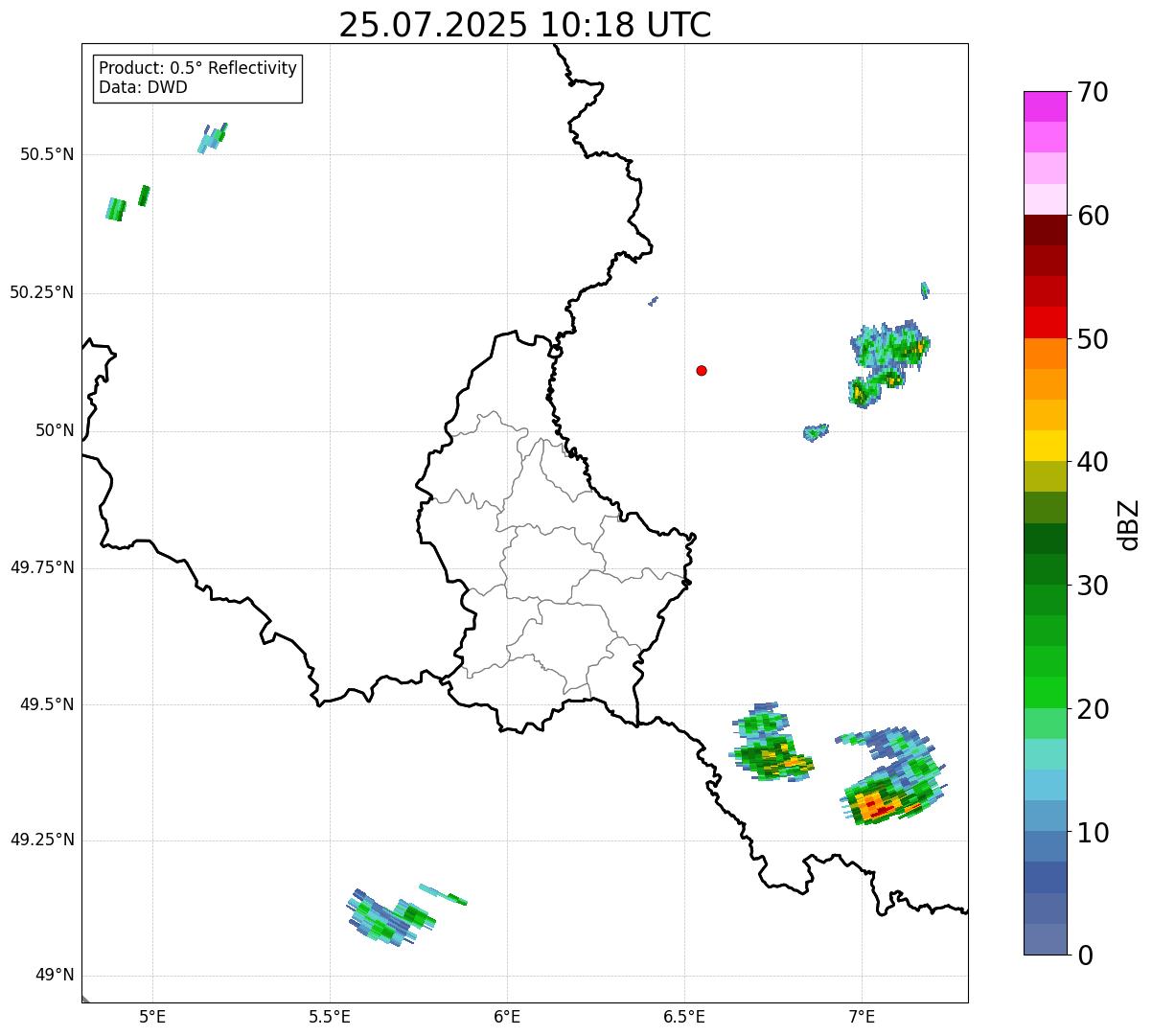1152x1036 pixels.
Task: Click the radar cell with the red core
Action: tap(891, 774)
